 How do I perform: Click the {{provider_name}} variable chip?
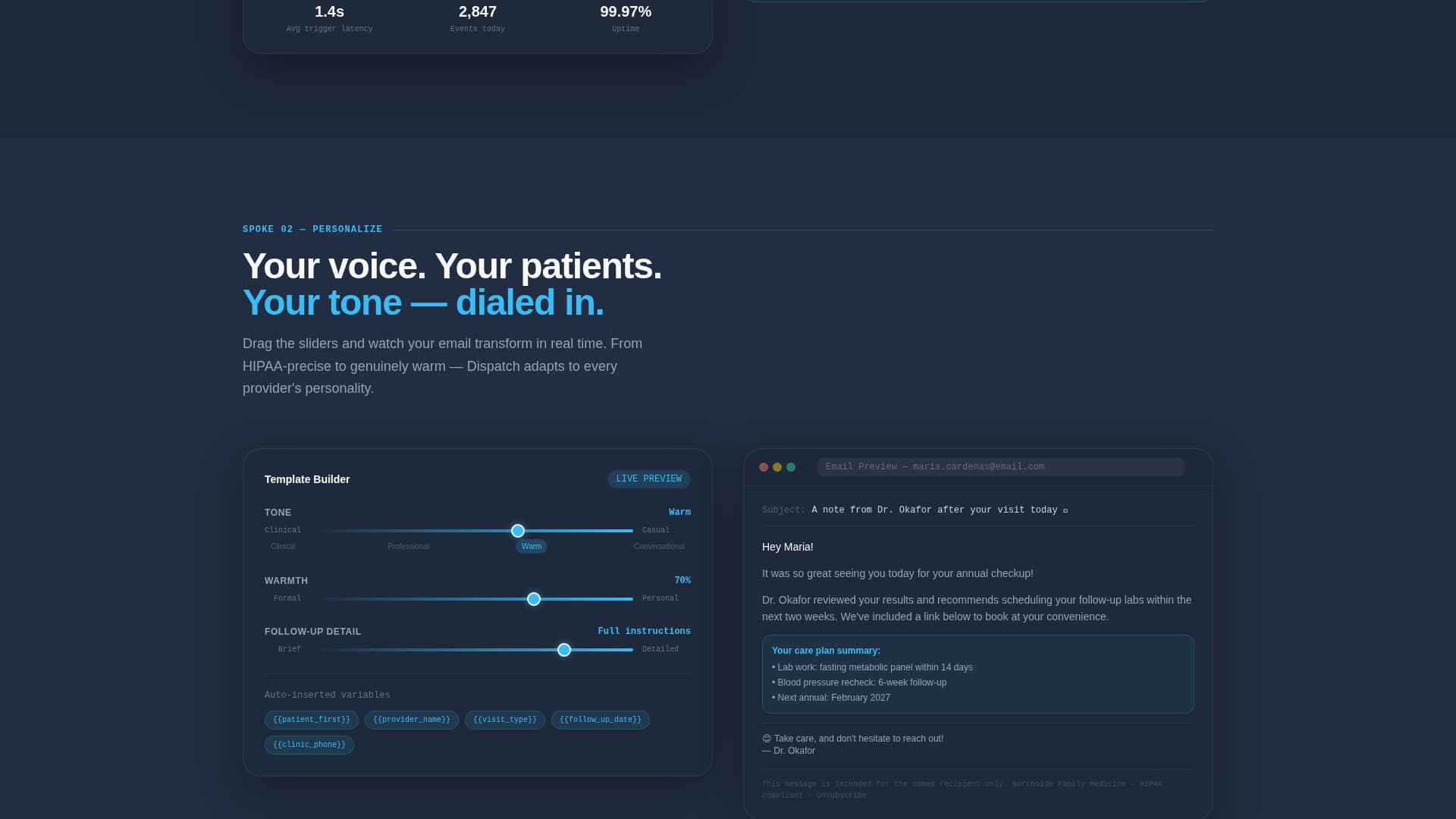coord(412,720)
